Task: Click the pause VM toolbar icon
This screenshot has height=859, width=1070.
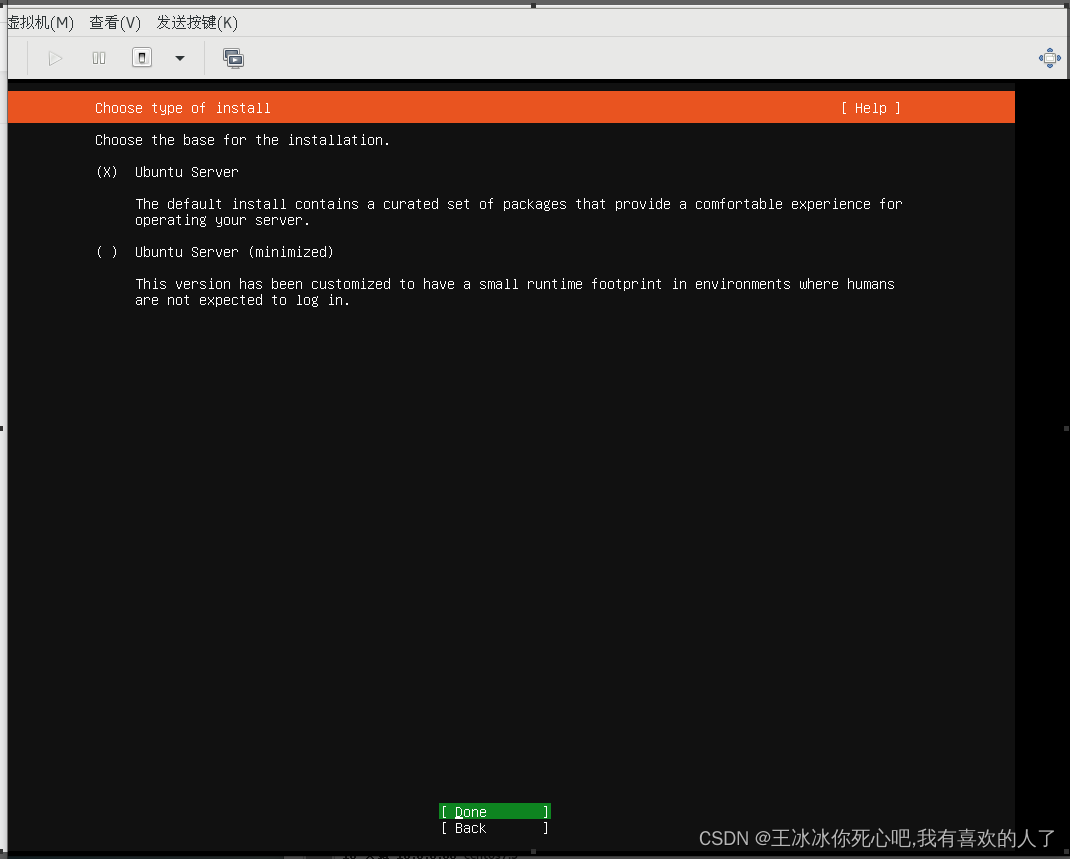Action: coord(99,59)
